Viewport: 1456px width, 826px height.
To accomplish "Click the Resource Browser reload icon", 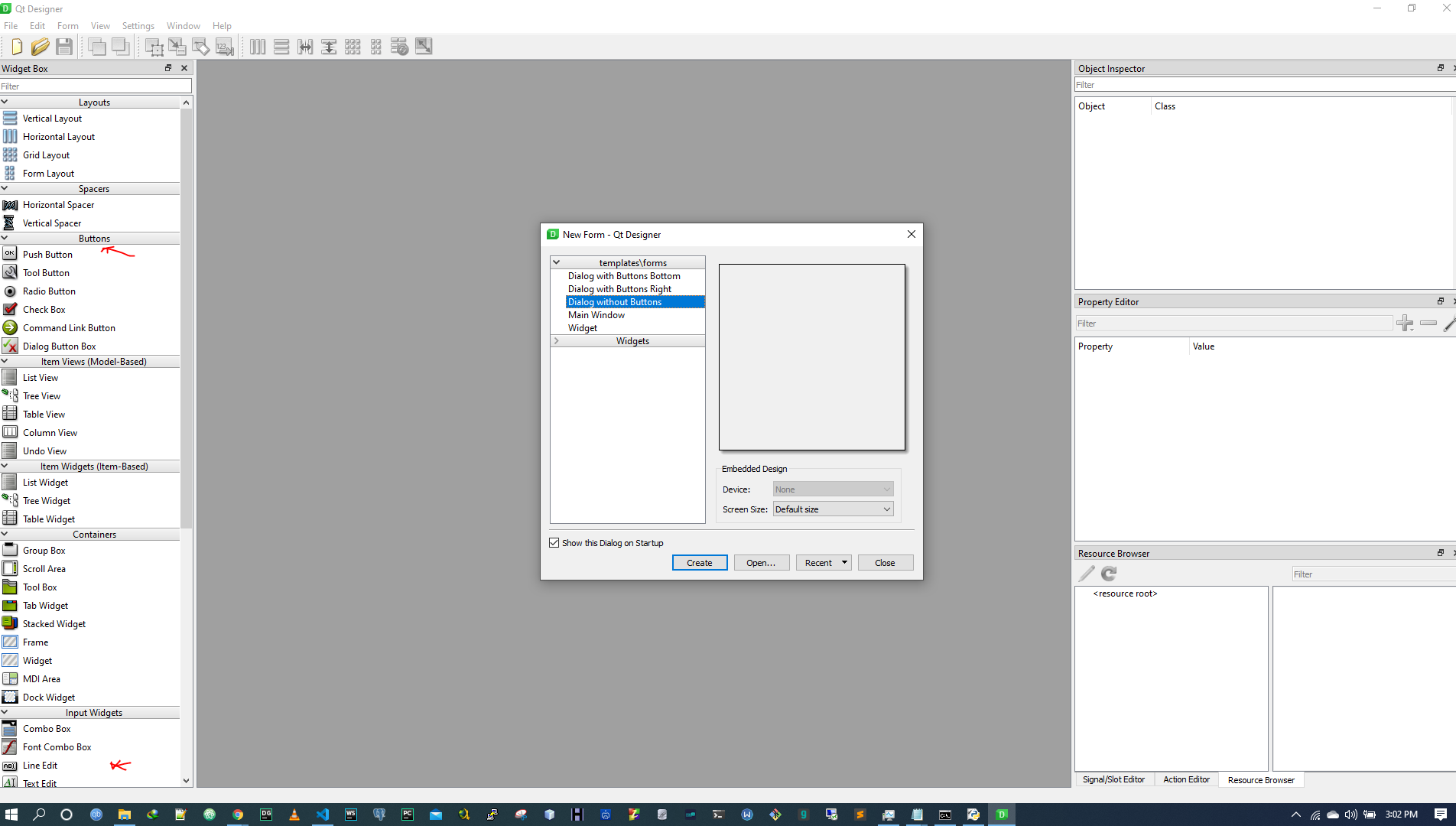I will [x=1109, y=574].
